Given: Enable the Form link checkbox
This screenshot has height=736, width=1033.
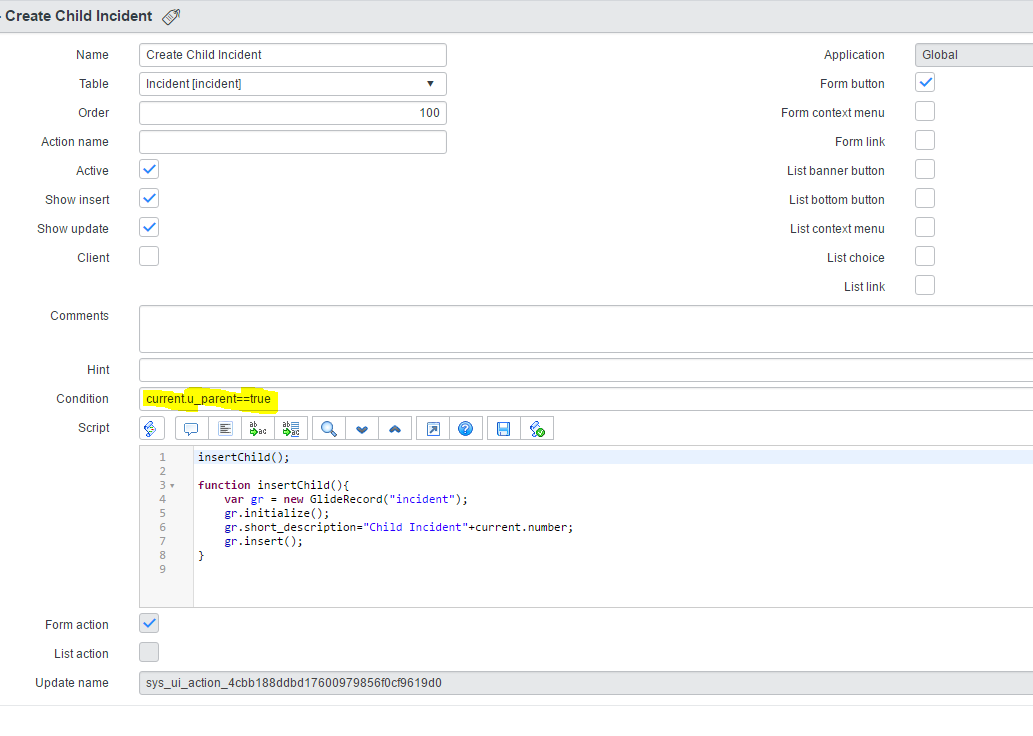Looking at the screenshot, I should pyautogui.click(x=925, y=140).
